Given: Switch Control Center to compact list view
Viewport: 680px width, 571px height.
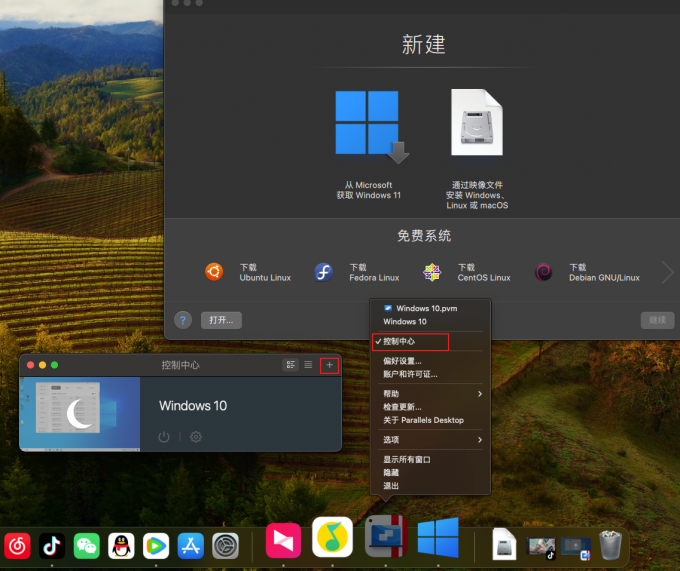Looking at the screenshot, I should [x=308, y=365].
